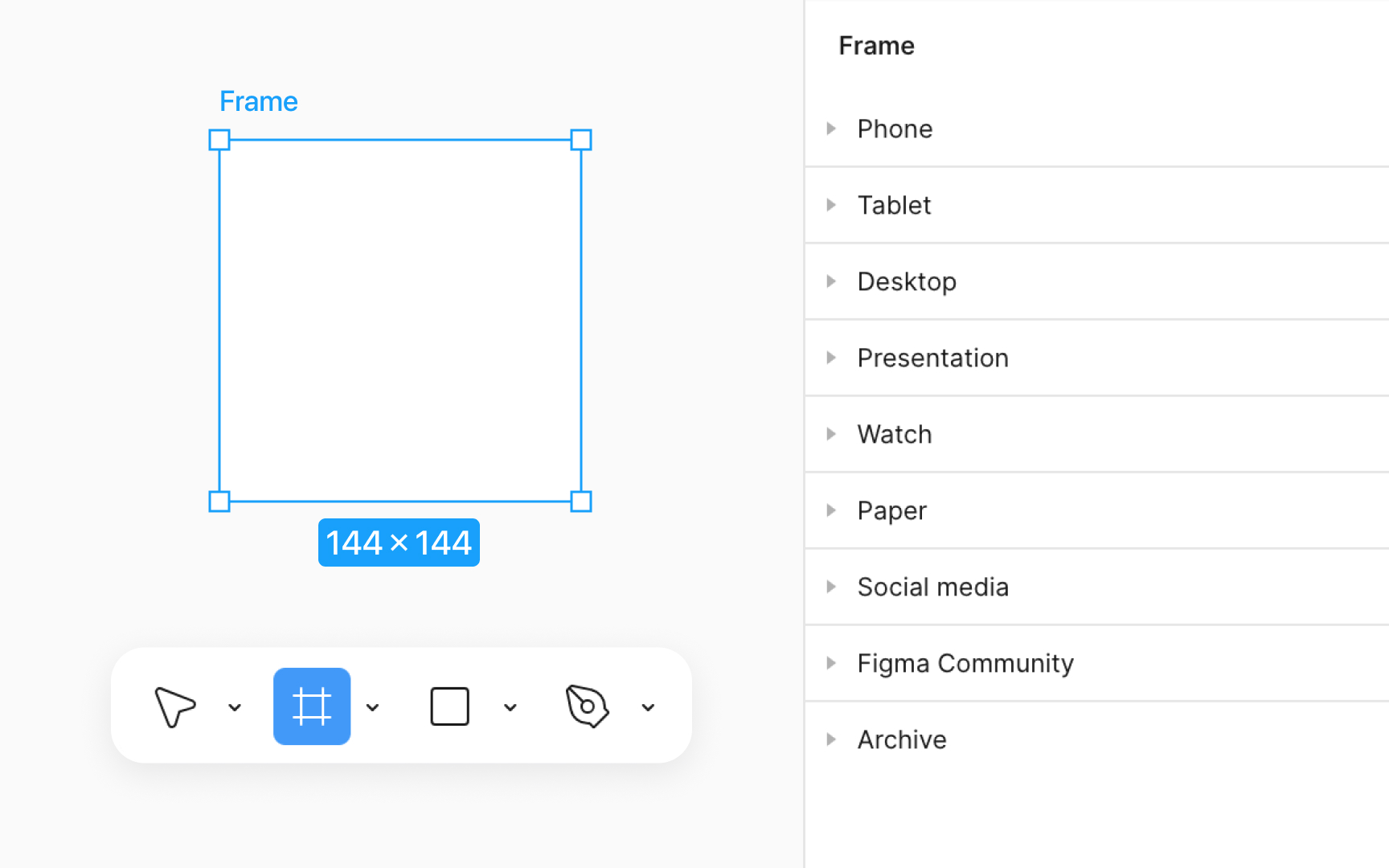
Task: Click the Presentation label
Action: click(932, 358)
